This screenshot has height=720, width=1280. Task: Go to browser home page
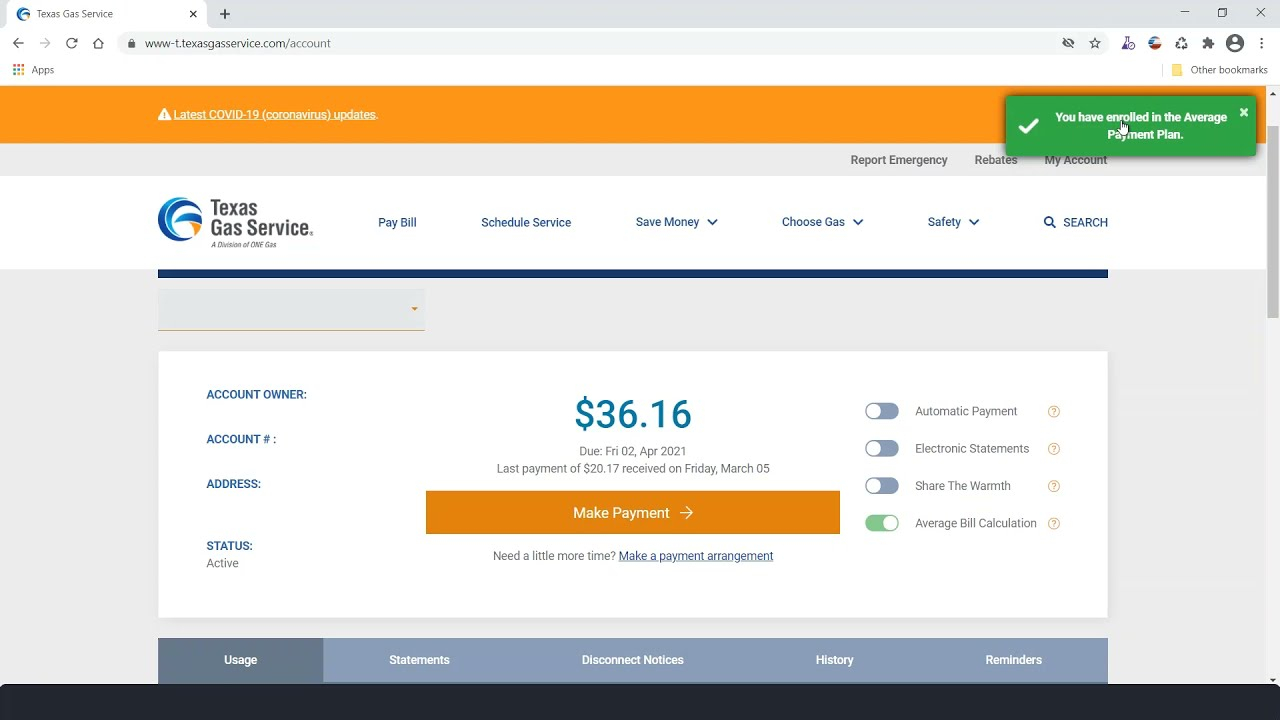pos(98,43)
